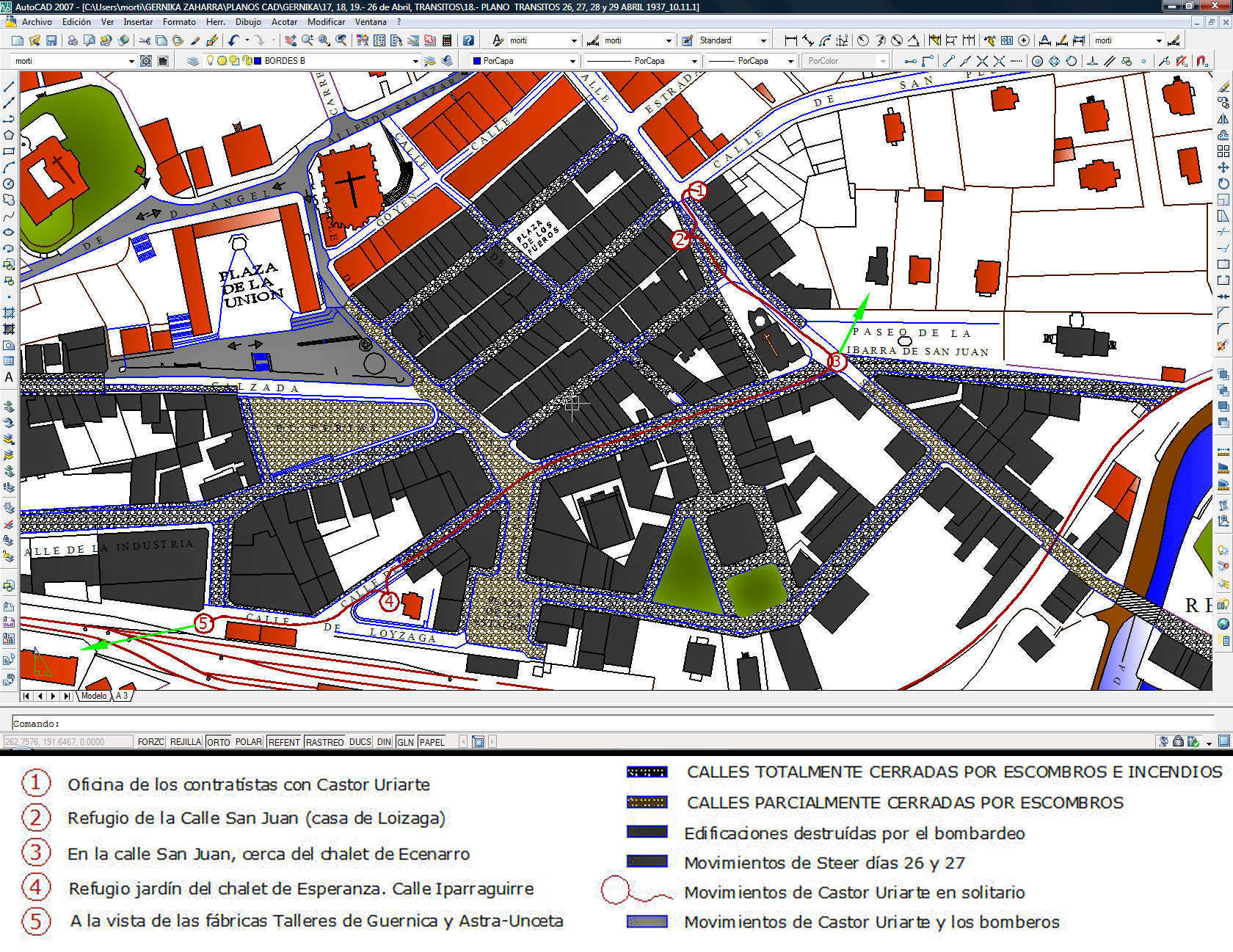Screen dimensions: 1233x952
Task: Click the RASTREO status button
Action: (x=324, y=742)
